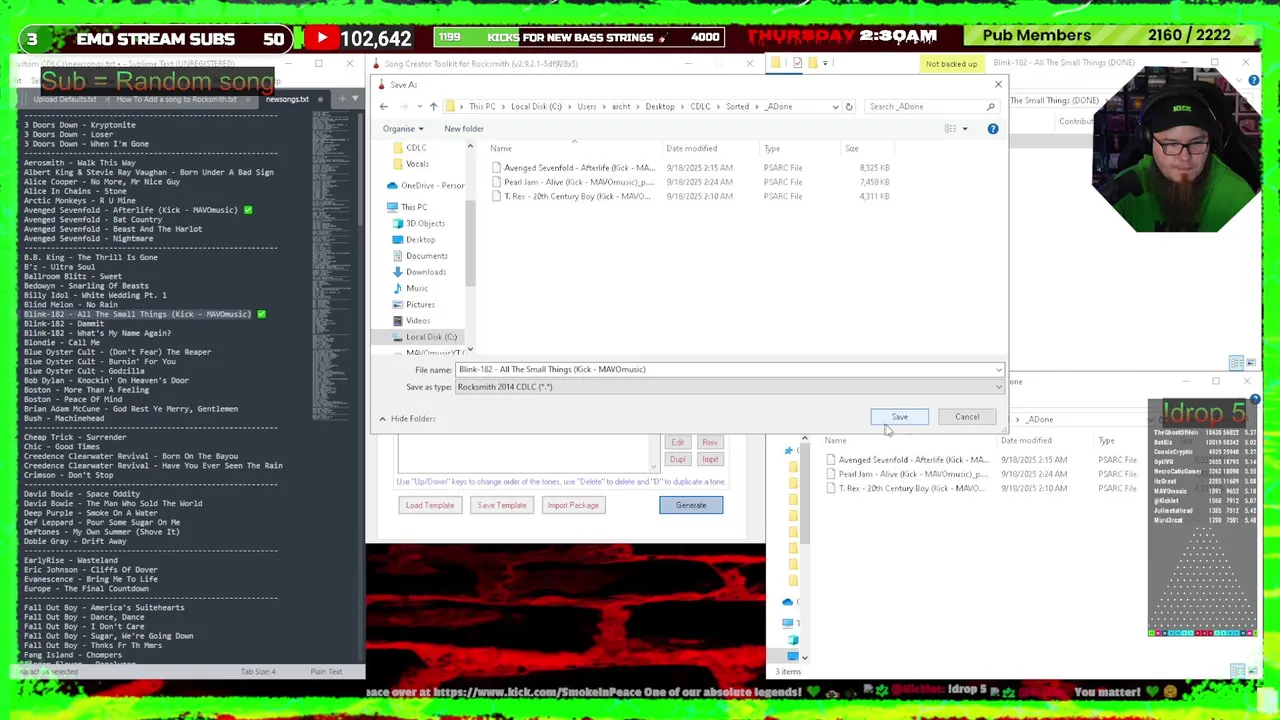Click Cancel in the Save As dialog

(x=967, y=417)
